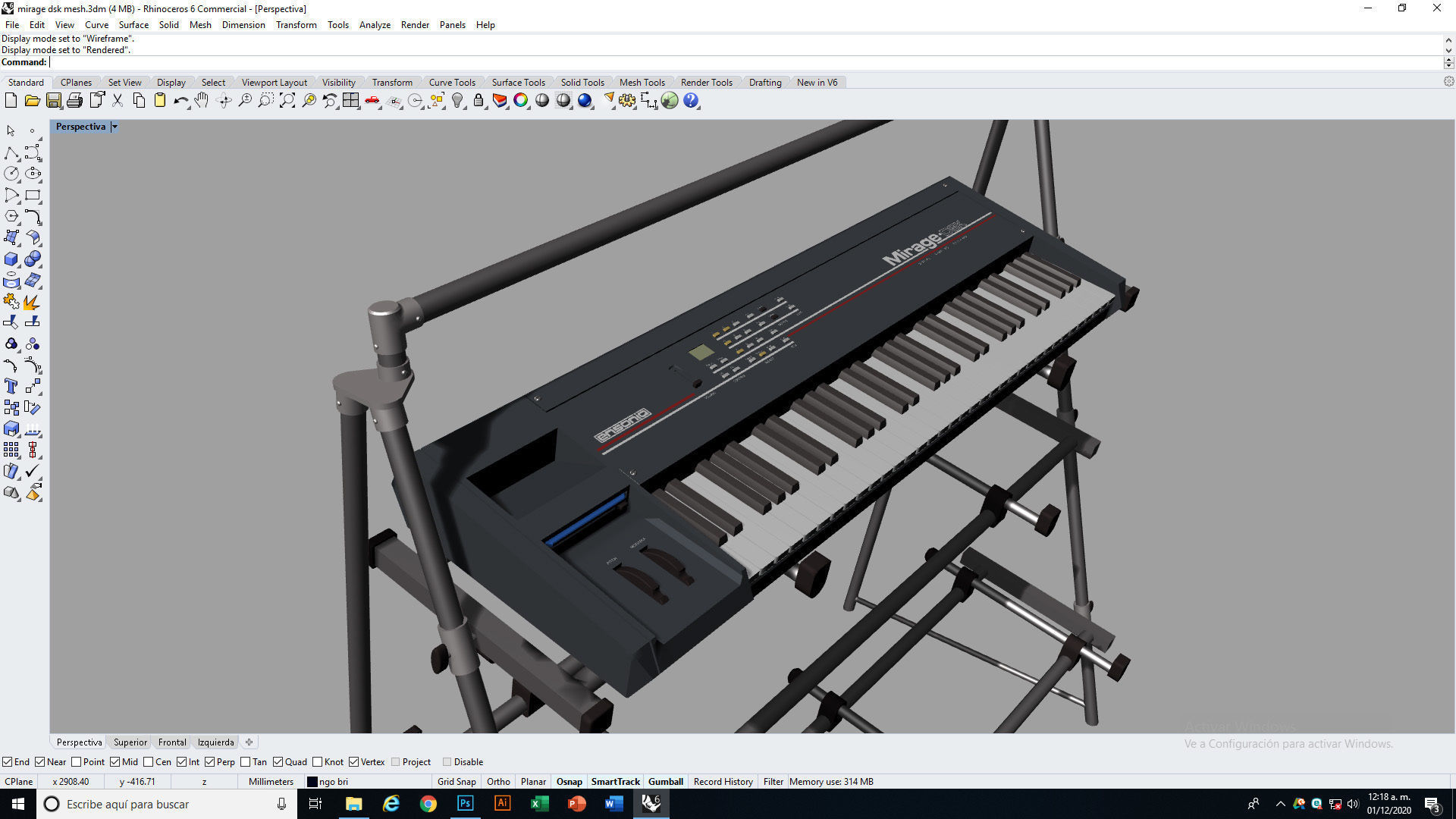
Task: Click Filter in status bar
Action: click(x=773, y=782)
